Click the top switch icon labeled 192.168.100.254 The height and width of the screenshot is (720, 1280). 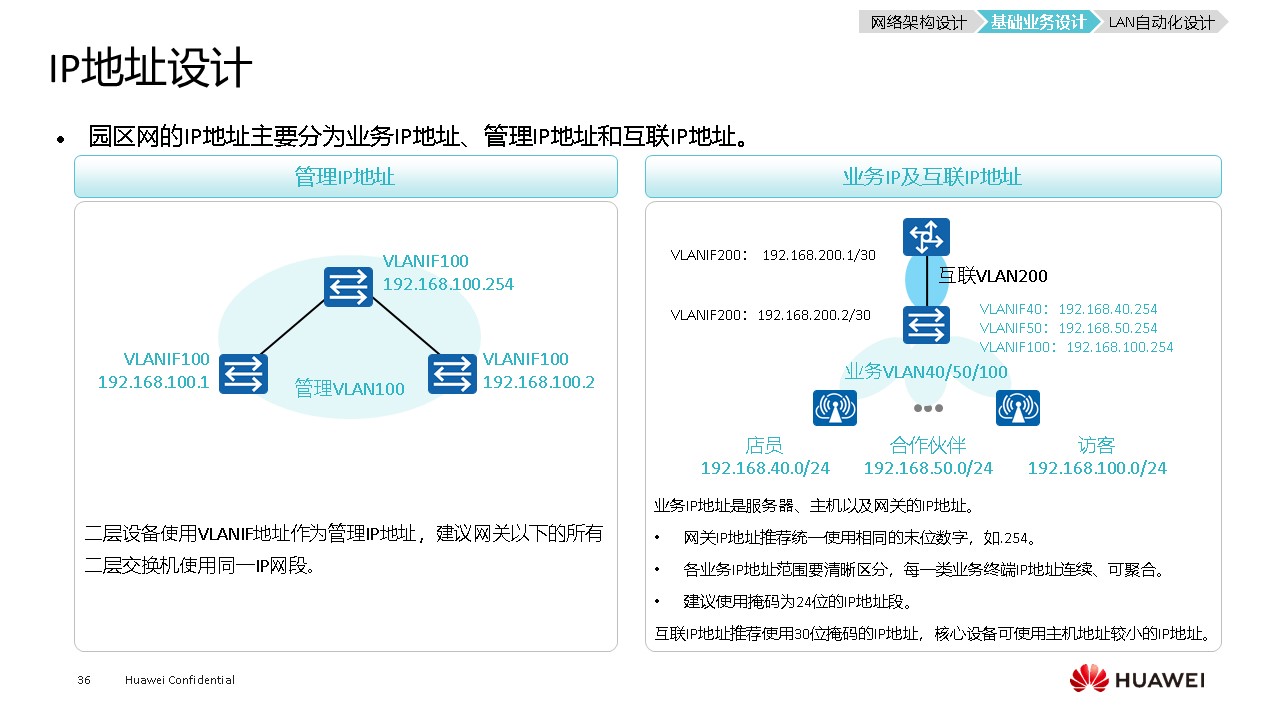click(x=348, y=287)
